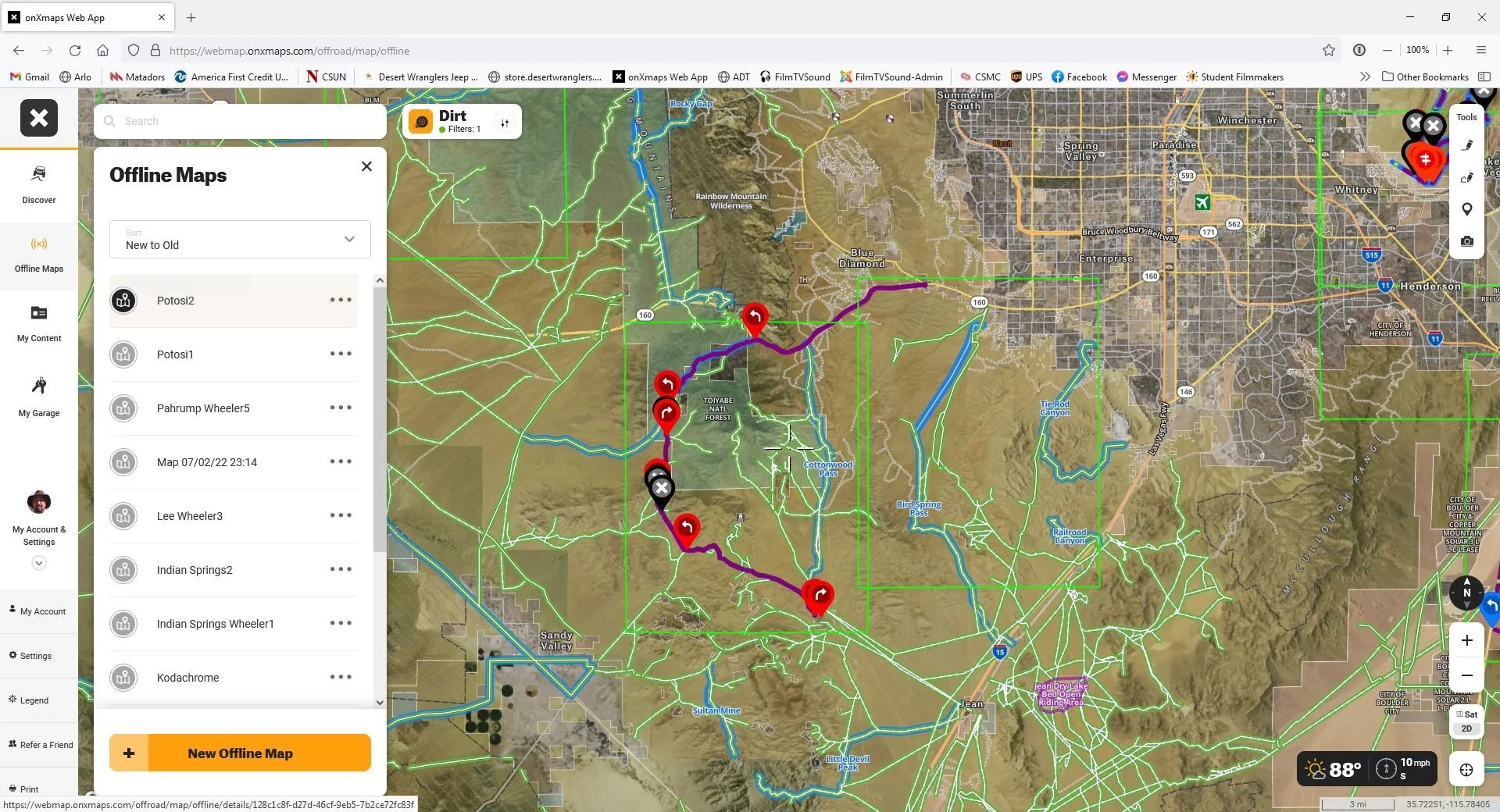Open the Facebook bookmark
The image size is (1500, 812).
[x=1079, y=77]
